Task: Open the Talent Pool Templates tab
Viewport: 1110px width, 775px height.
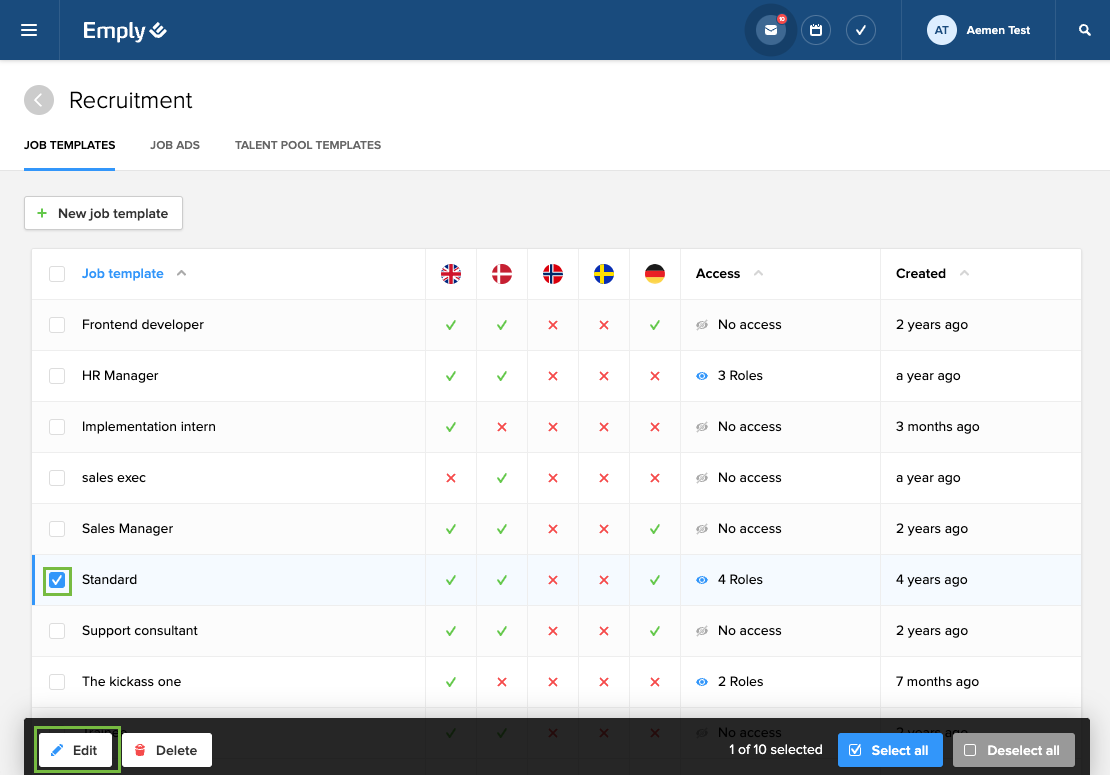Action: tap(308, 145)
